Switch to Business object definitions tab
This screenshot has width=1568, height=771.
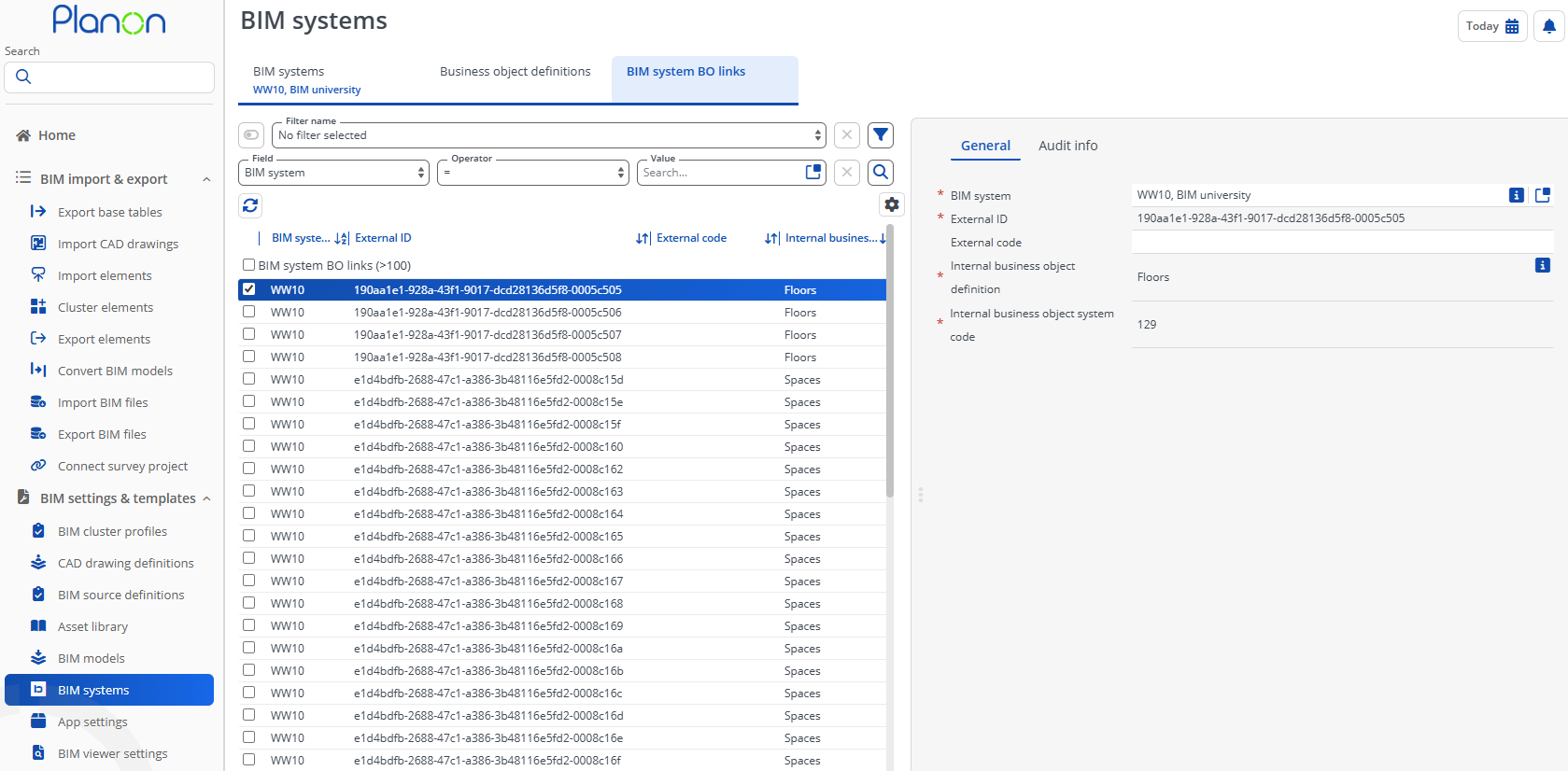coord(516,72)
